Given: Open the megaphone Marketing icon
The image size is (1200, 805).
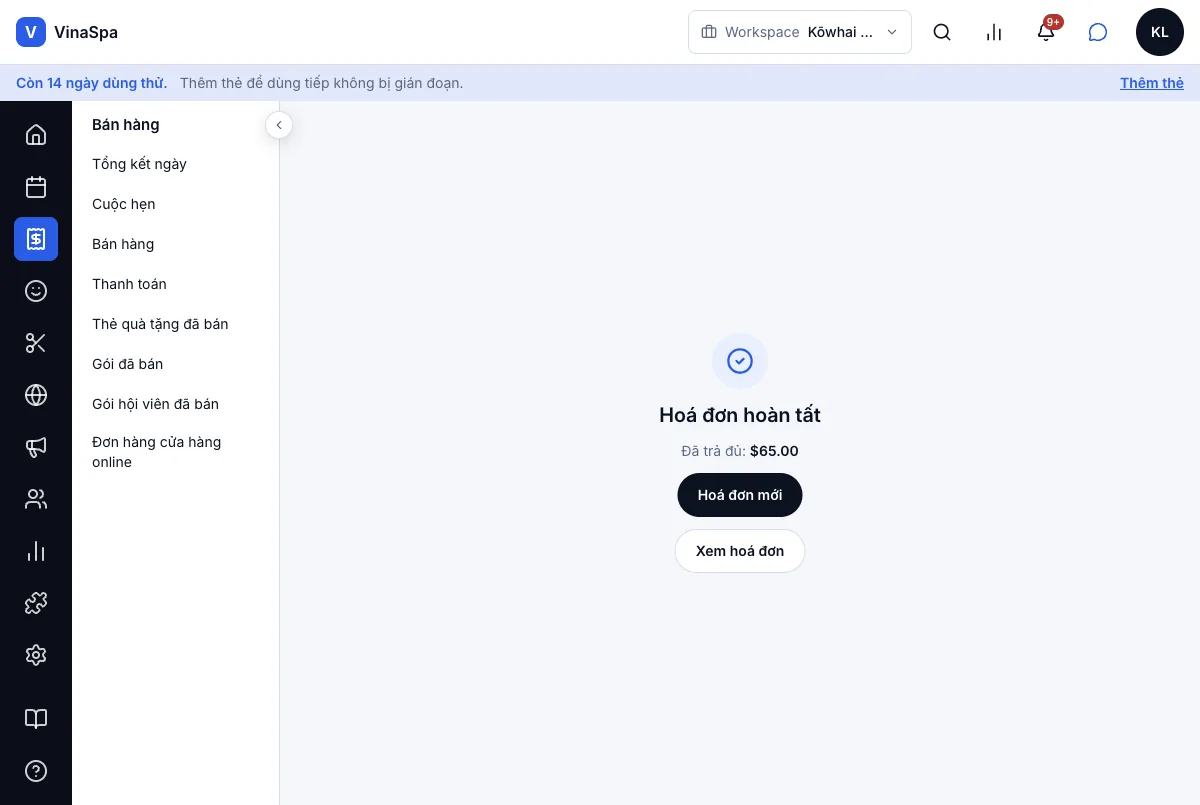Looking at the screenshot, I should pyautogui.click(x=36, y=447).
